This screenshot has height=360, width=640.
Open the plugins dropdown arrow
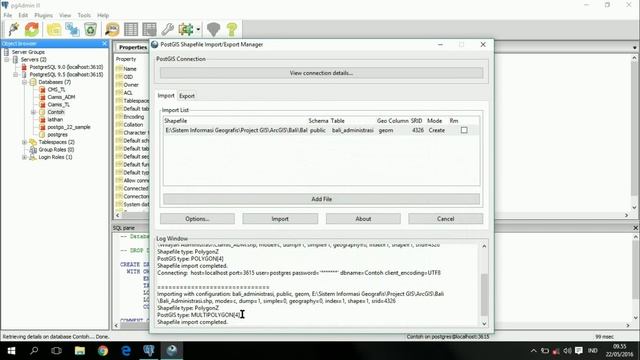(198, 29)
